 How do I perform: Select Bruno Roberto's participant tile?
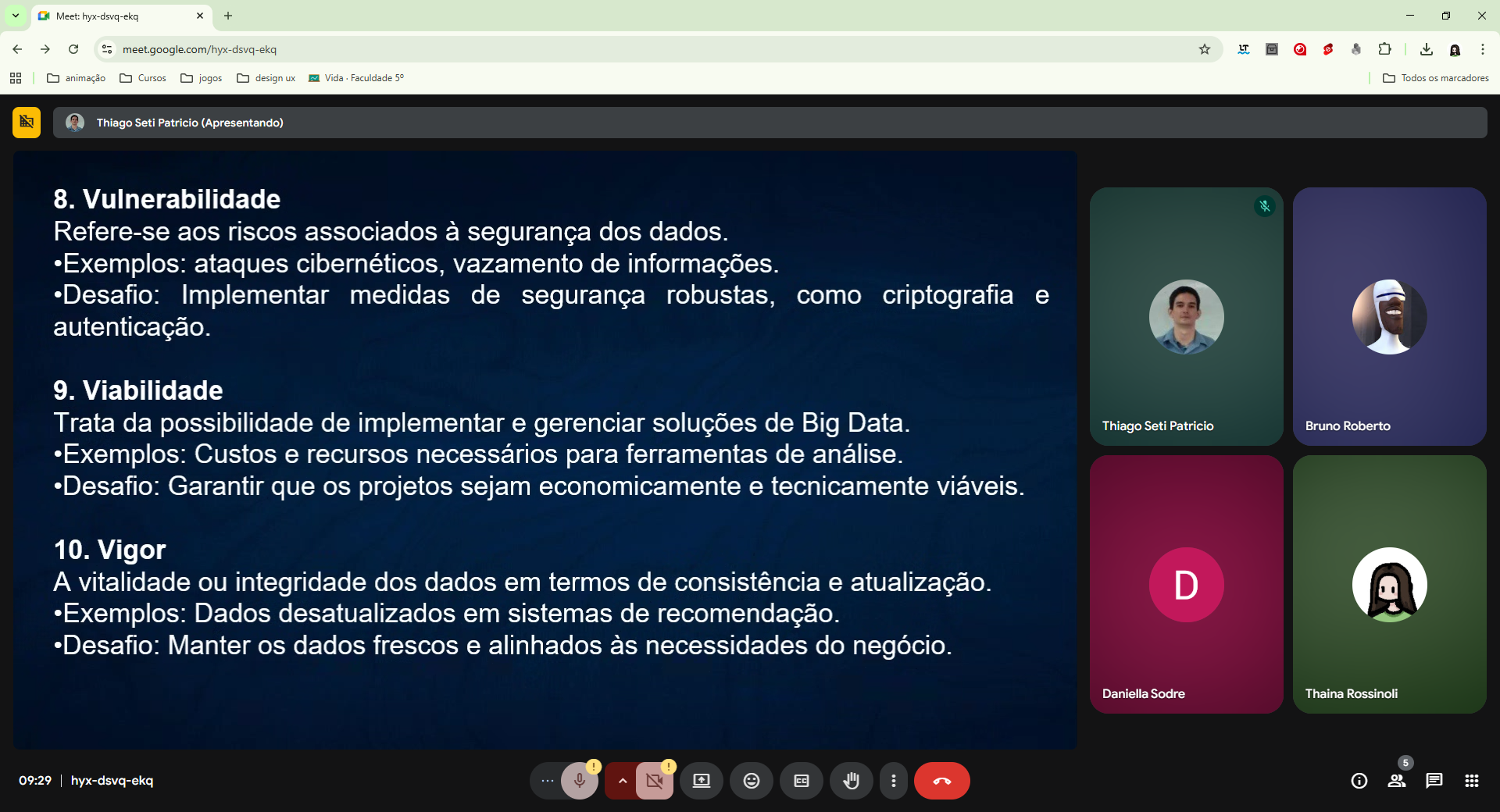1390,316
